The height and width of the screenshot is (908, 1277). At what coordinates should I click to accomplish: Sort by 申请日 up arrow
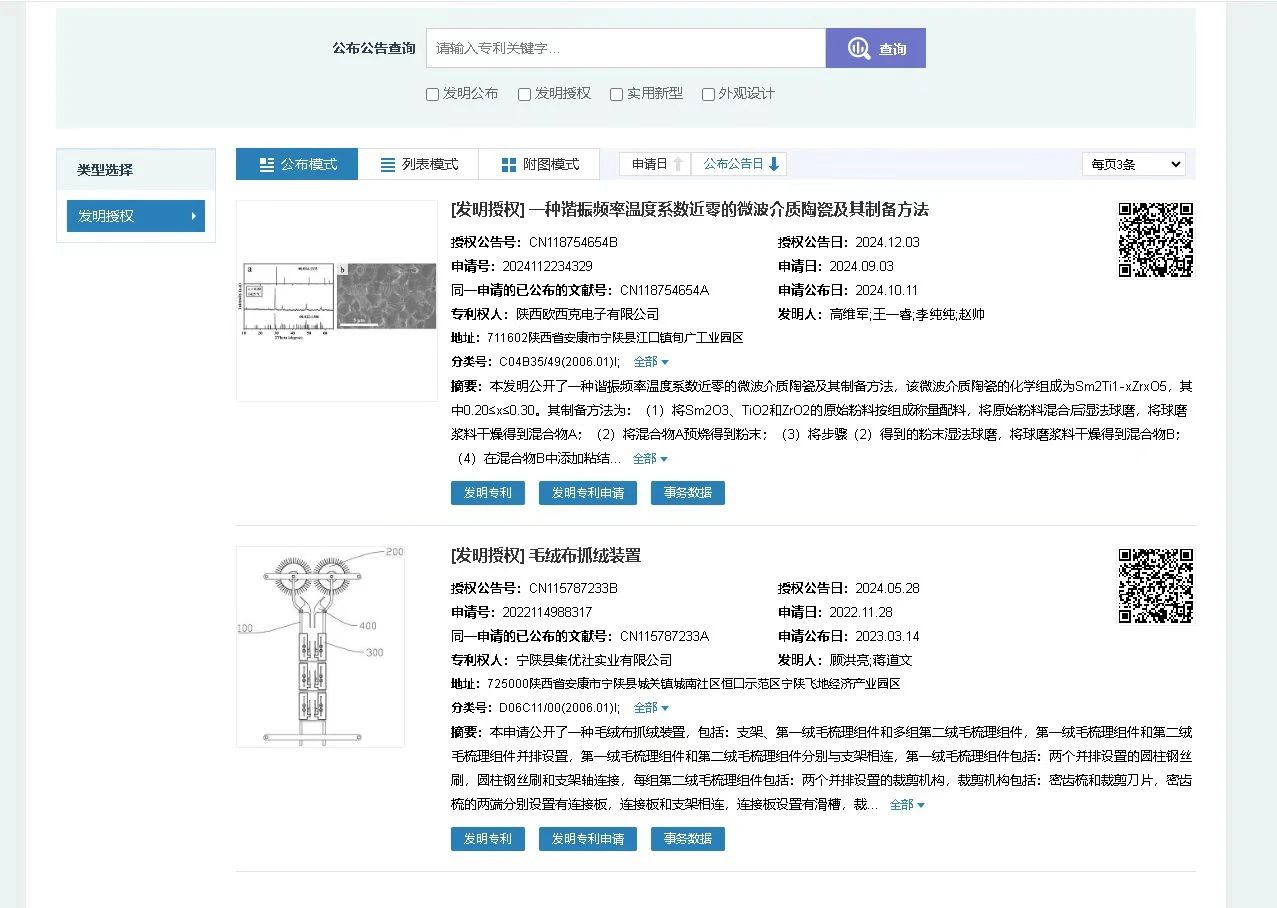[x=678, y=164]
